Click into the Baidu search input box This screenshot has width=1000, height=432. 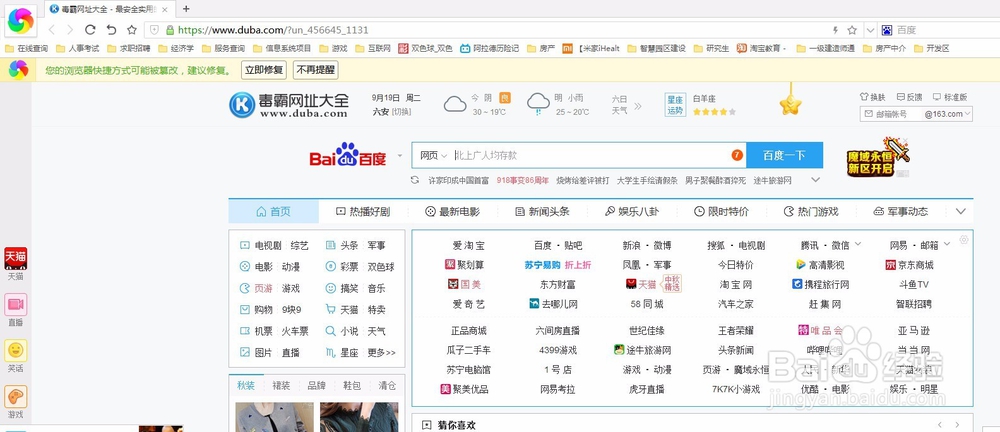[x=590, y=155]
